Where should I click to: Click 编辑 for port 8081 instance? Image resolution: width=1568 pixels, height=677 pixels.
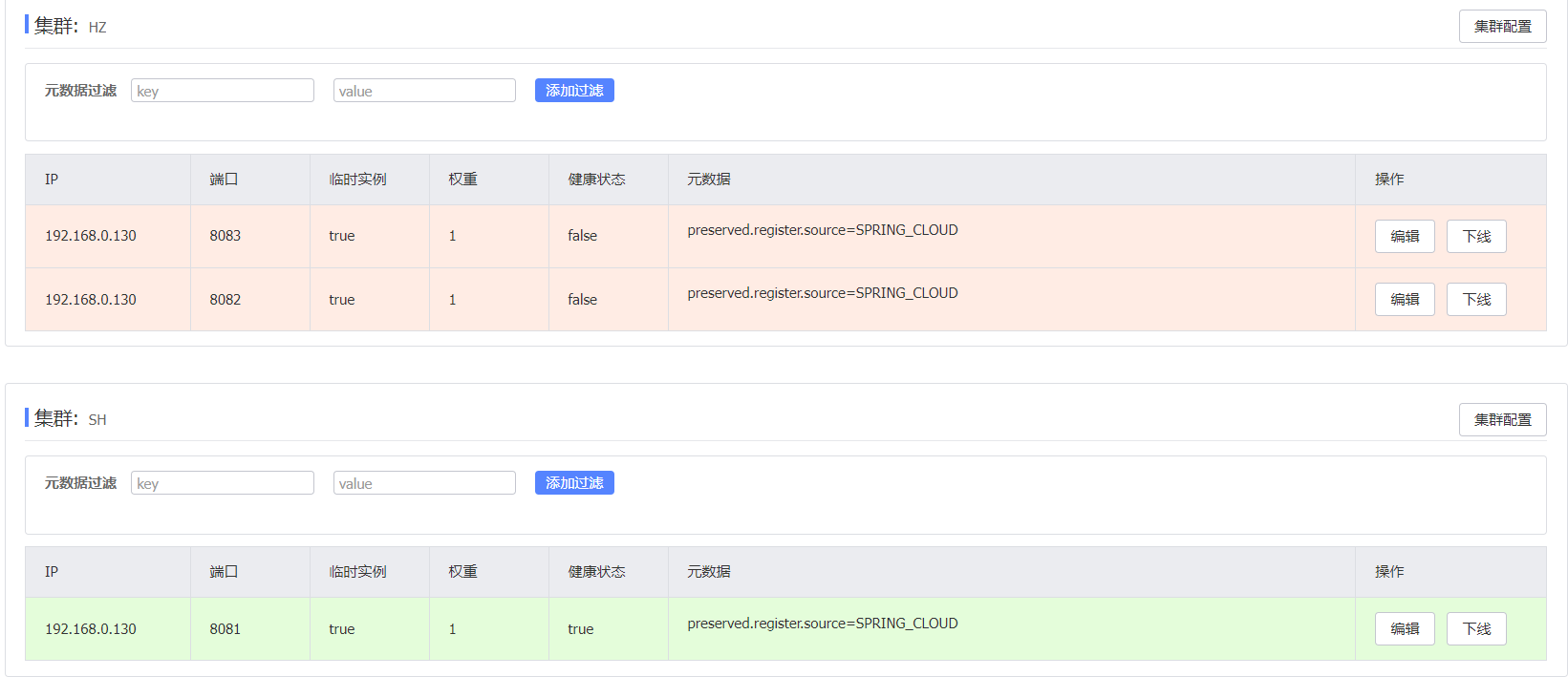1405,628
